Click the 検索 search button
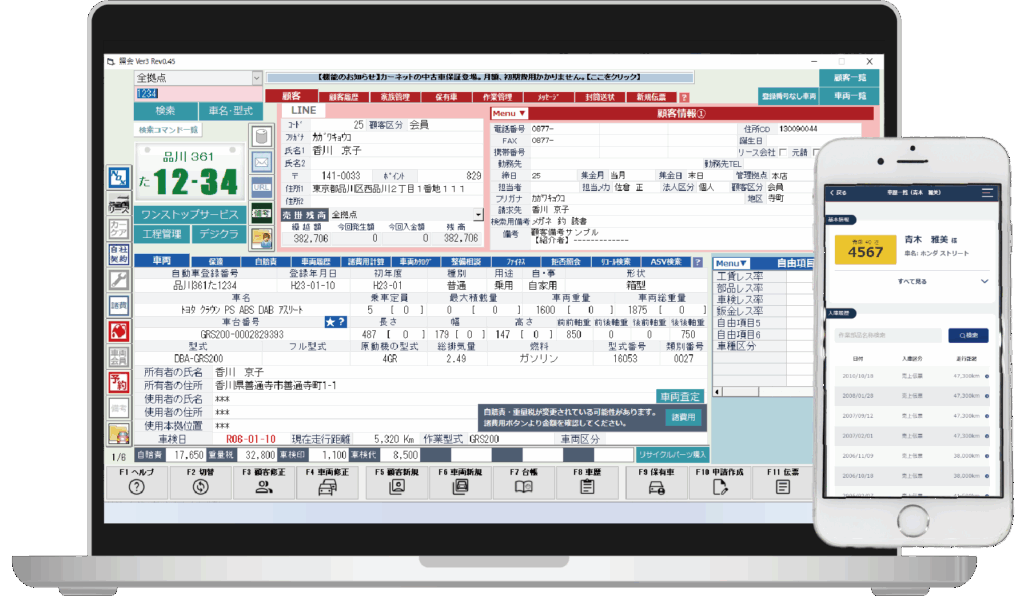This screenshot has width=1024, height=596. click(165, 111)
